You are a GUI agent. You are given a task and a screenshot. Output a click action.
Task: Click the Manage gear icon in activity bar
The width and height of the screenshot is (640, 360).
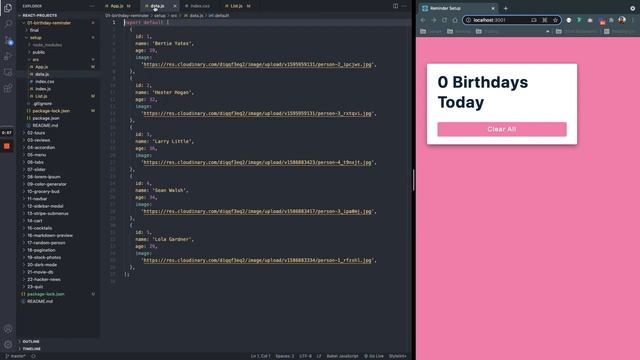tap(8, 344)
